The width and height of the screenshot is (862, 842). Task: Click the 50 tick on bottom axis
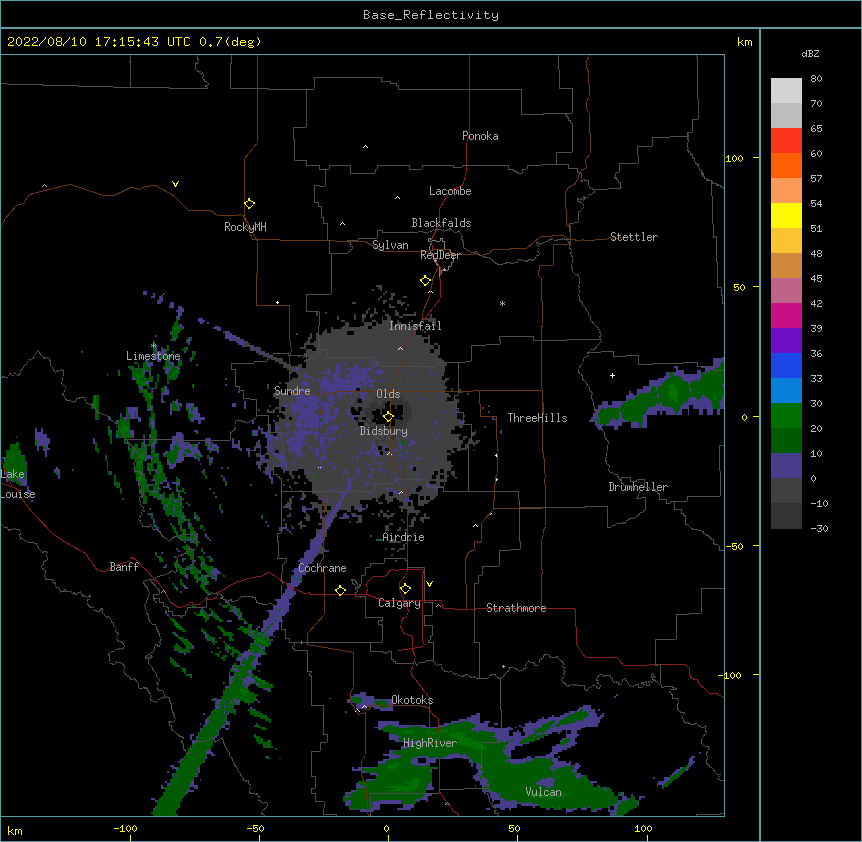click(514, 828)
